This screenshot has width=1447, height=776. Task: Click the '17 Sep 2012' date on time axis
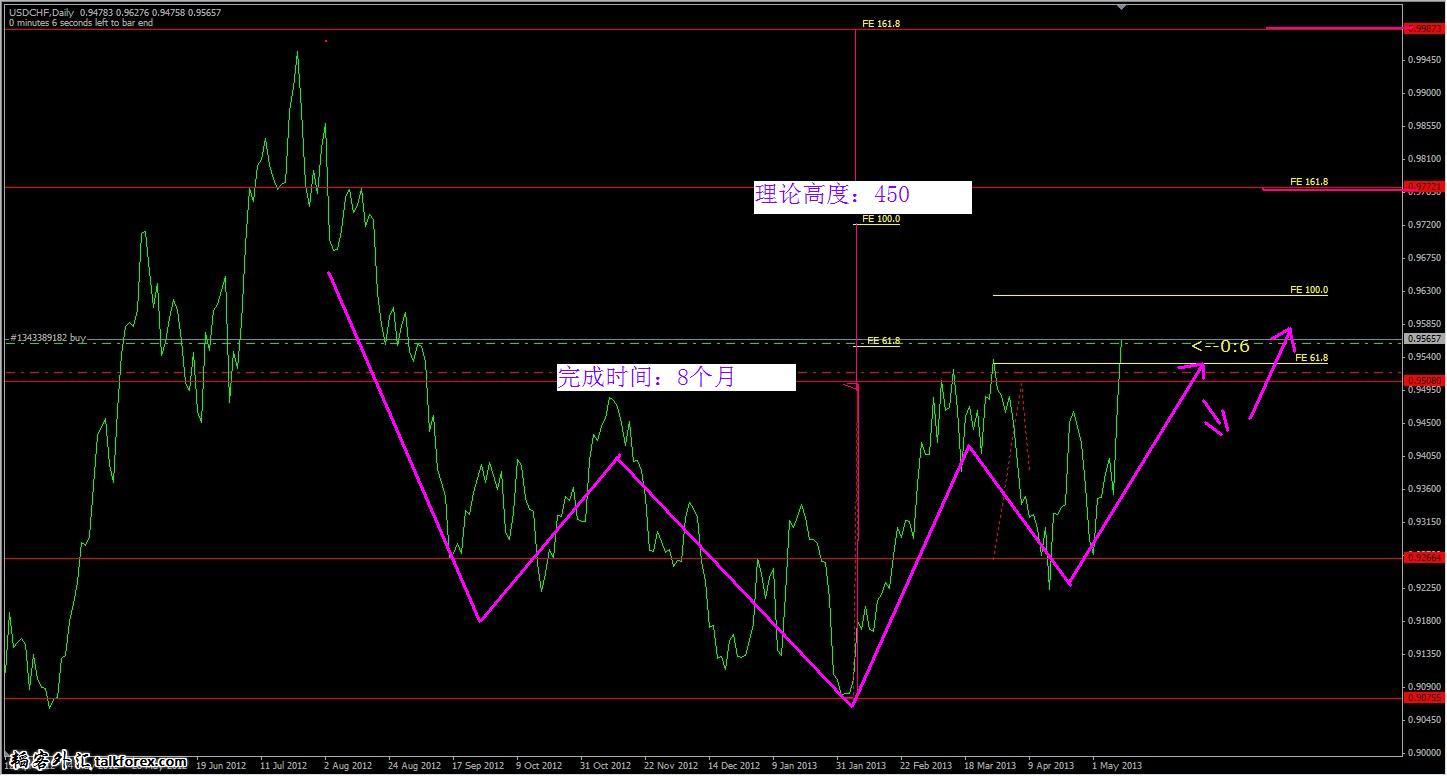tap(478, 766)
